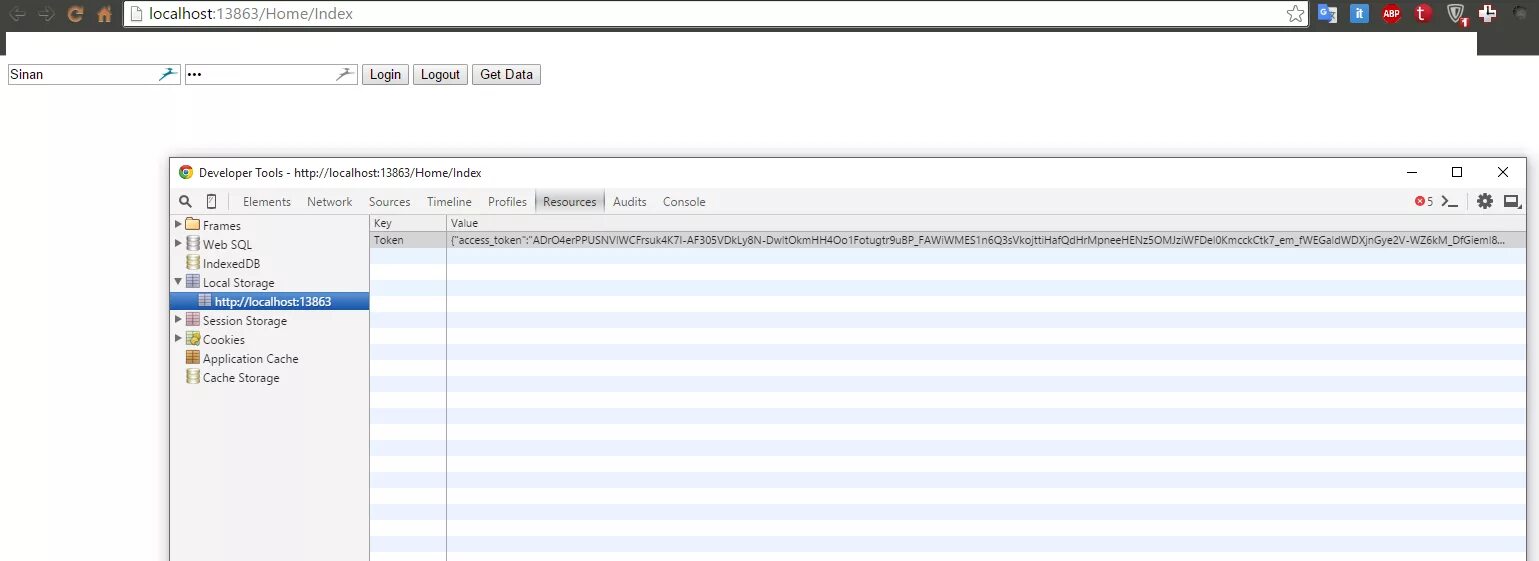Screen dimensions: 1539x561
Task: Expand the Cookies node arrow
Action: pos(179,339)
